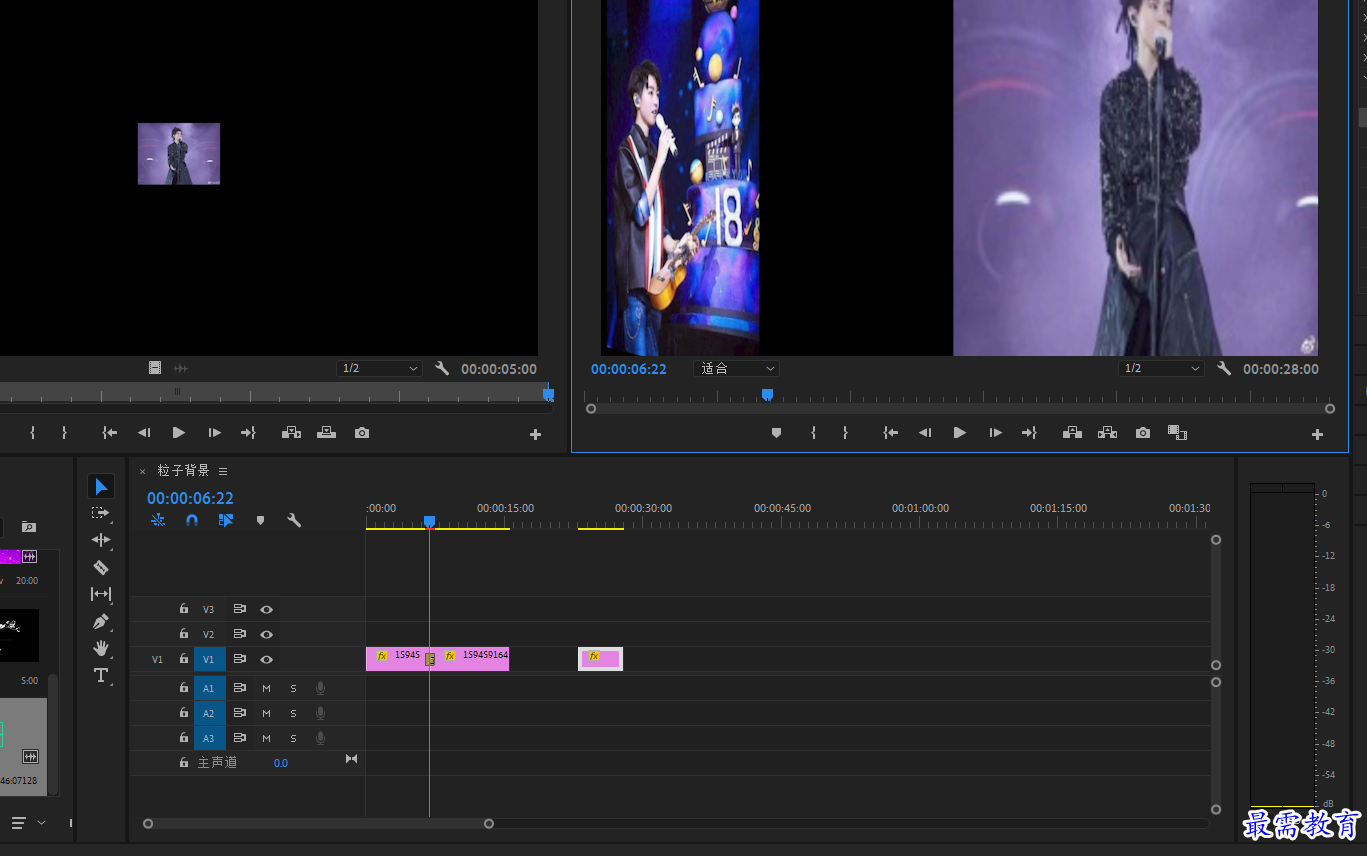
Task: Mark In point in Source monitor
Action: 32,433
